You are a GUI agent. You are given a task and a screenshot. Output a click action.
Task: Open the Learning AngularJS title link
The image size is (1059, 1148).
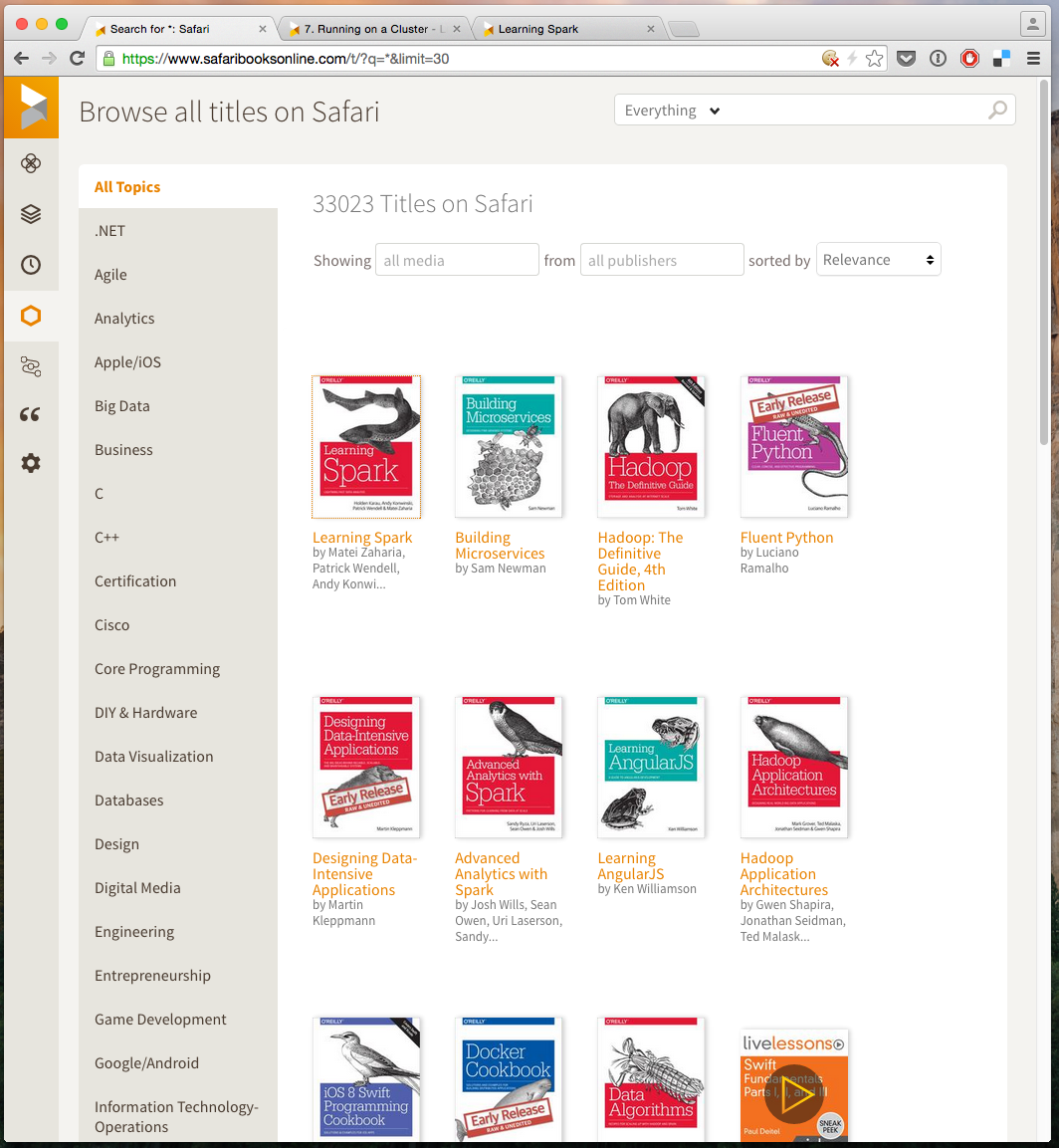pos(631,866)
